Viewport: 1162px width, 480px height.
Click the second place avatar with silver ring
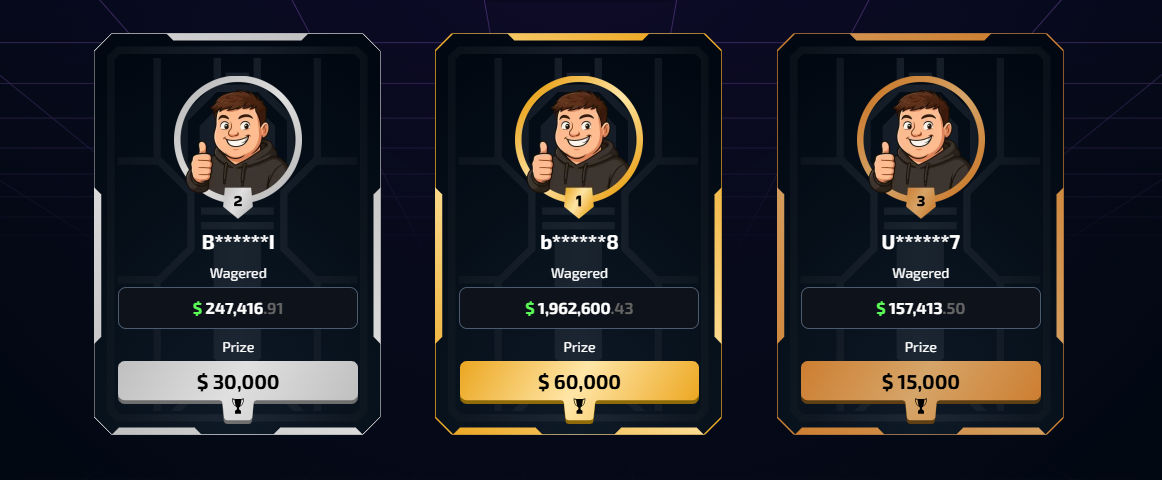tap(238, 139)
